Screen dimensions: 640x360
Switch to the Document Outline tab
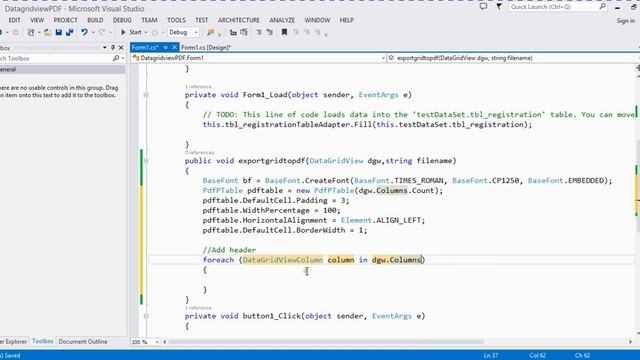(83, 342)
